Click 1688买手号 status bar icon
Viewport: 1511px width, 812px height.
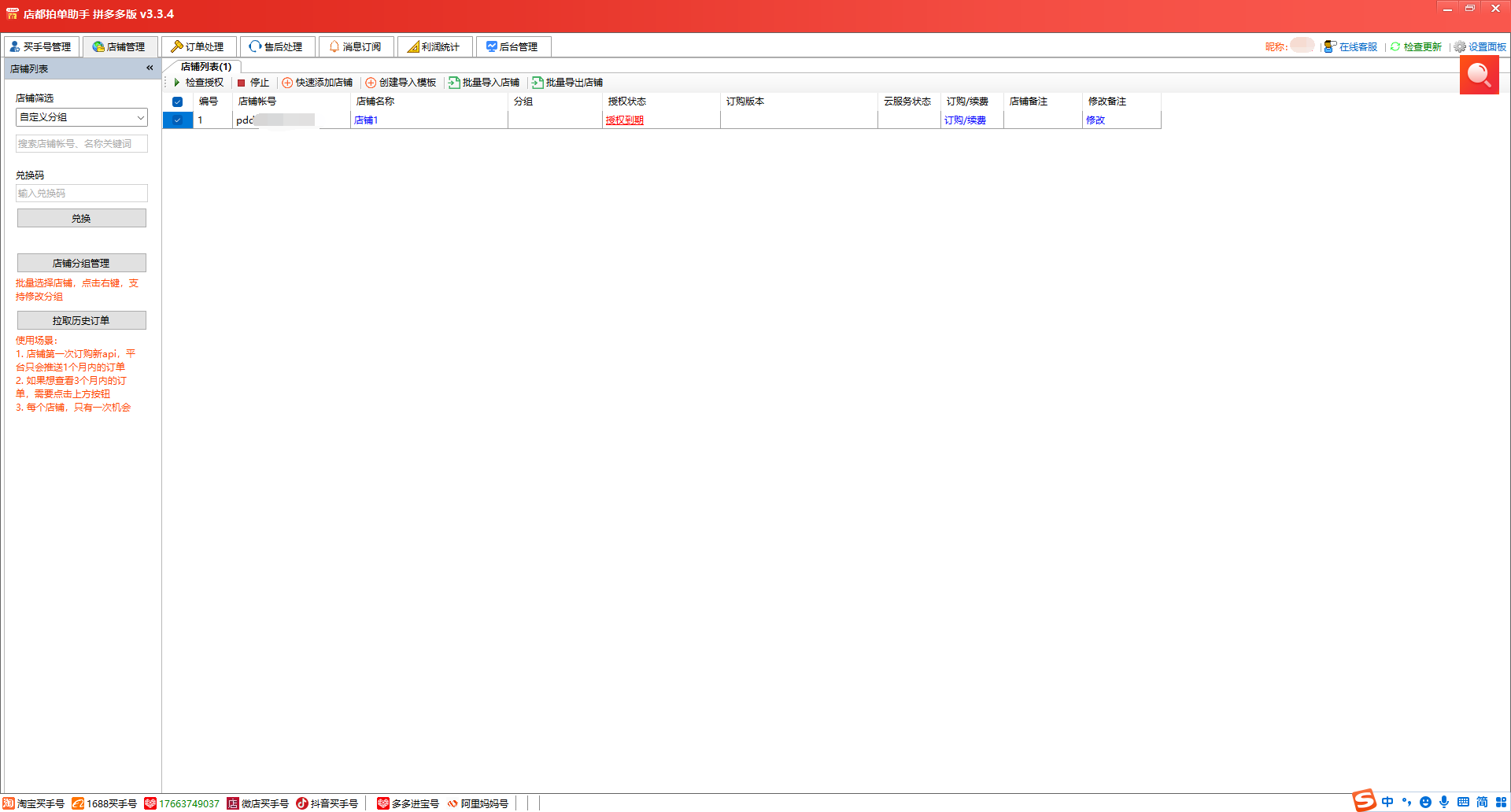tap(78, 803)
